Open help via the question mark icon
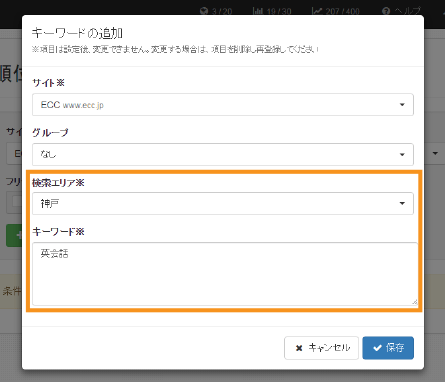The width and height of the screenshot is (445, 382). [x=386, y=12]
